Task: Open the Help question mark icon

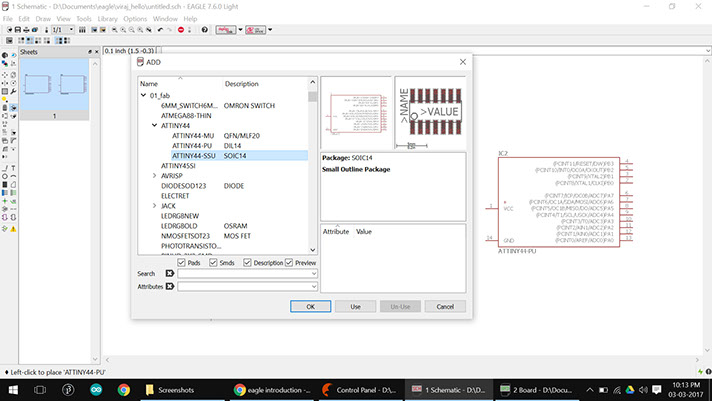Action: pyautogui.click(x=204, y=30)
